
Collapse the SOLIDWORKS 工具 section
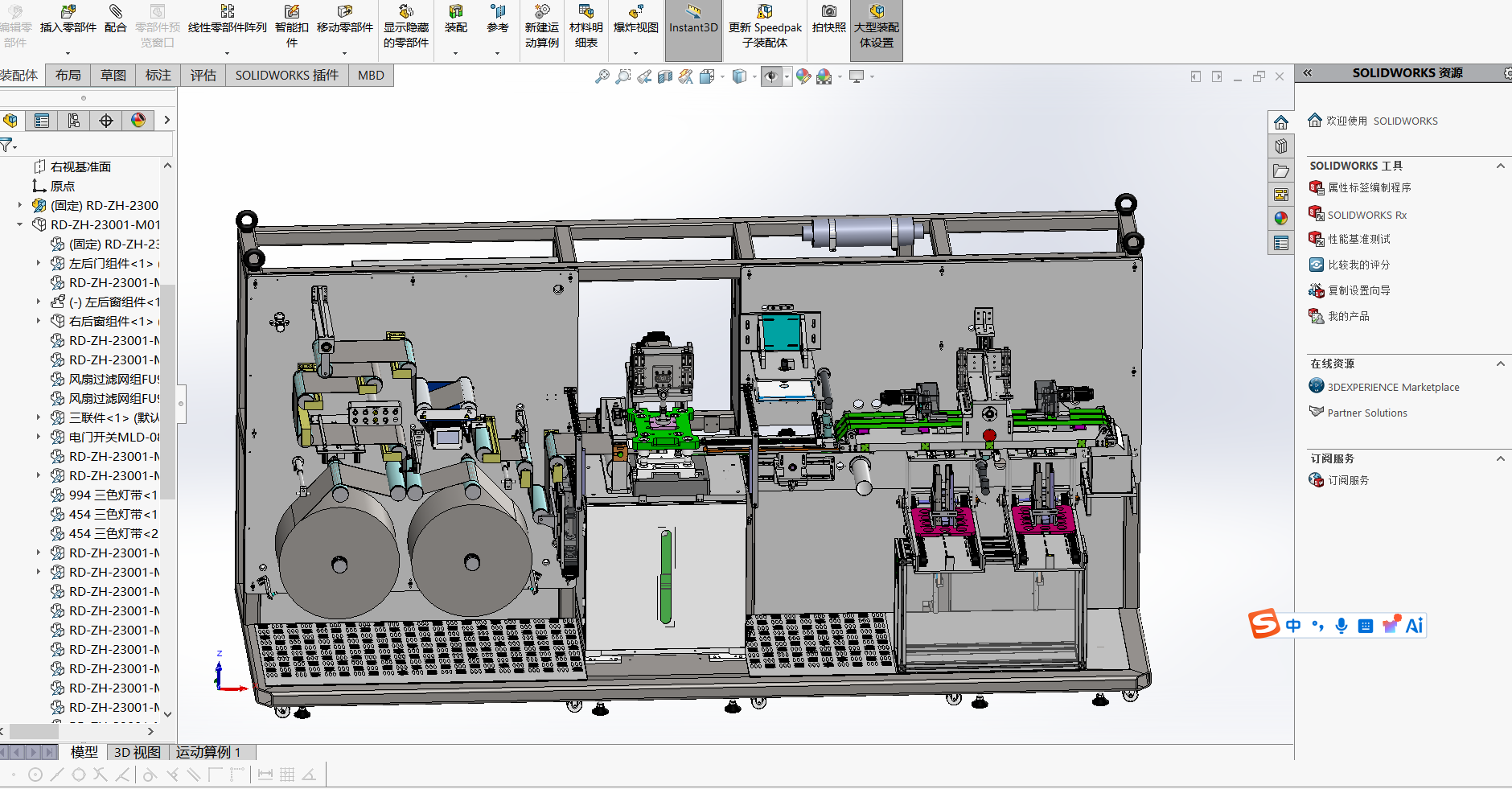click(1500, 166)
